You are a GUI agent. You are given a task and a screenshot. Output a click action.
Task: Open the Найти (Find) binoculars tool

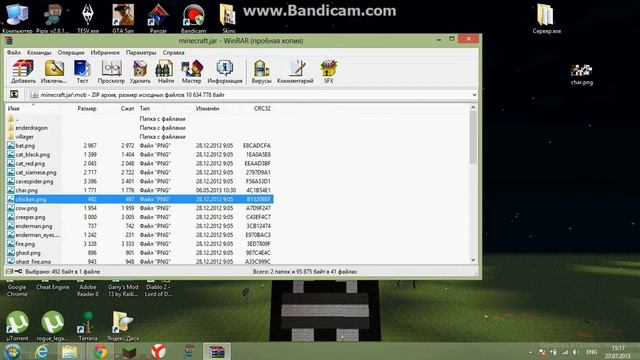pos(165,71)
